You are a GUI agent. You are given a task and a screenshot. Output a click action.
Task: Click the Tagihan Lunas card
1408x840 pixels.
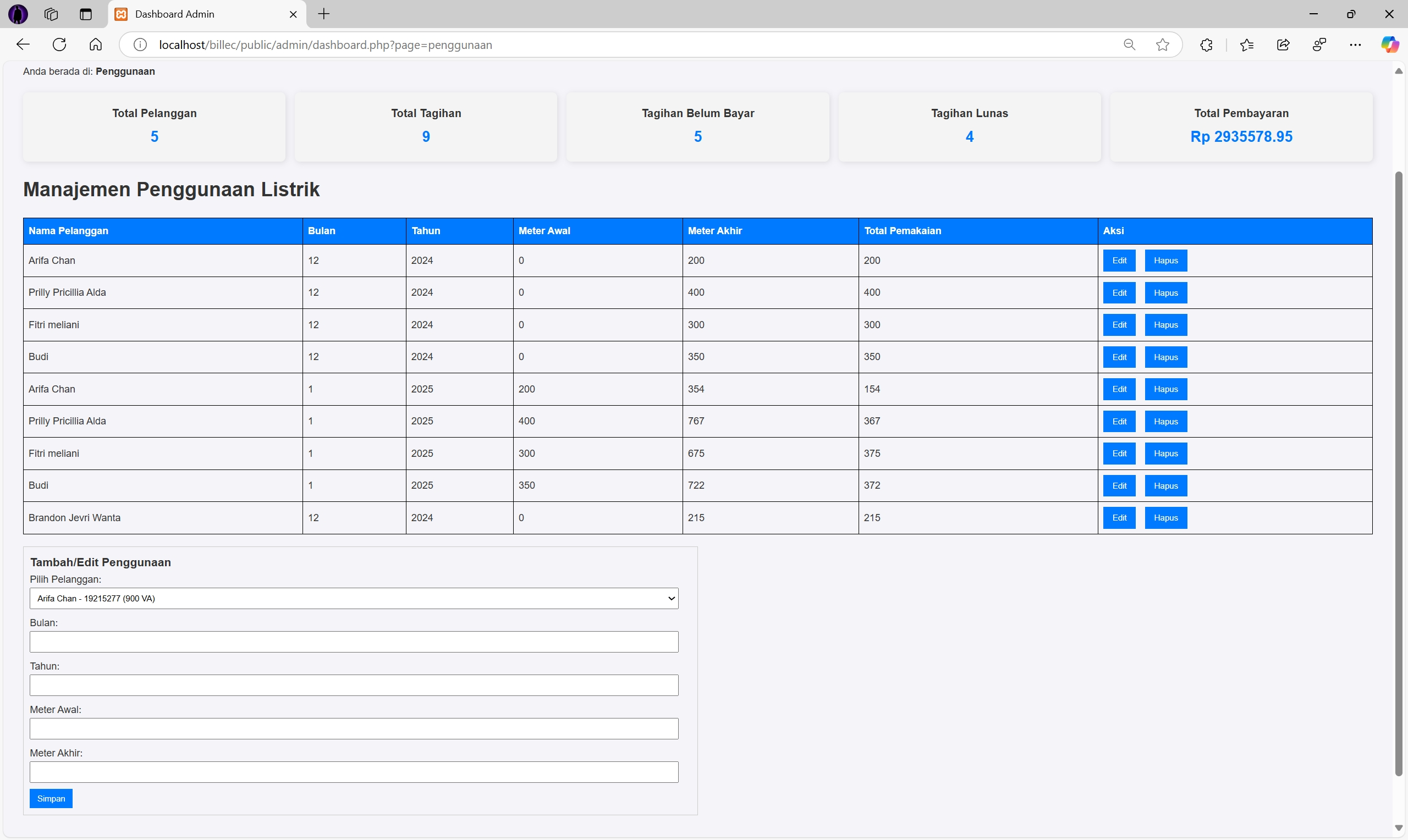pos(970,127)
